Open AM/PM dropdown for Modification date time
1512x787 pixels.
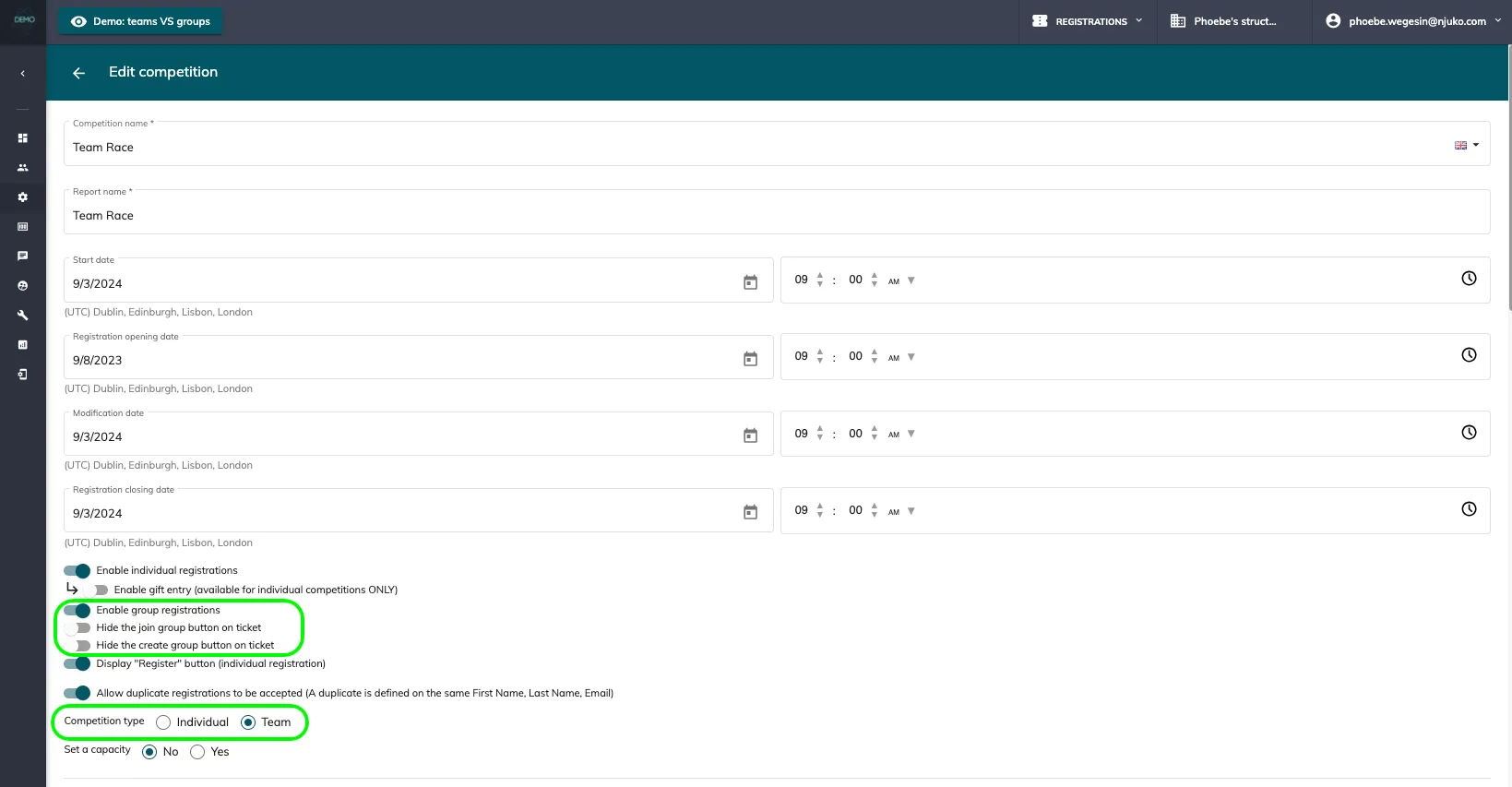point(901,434)
